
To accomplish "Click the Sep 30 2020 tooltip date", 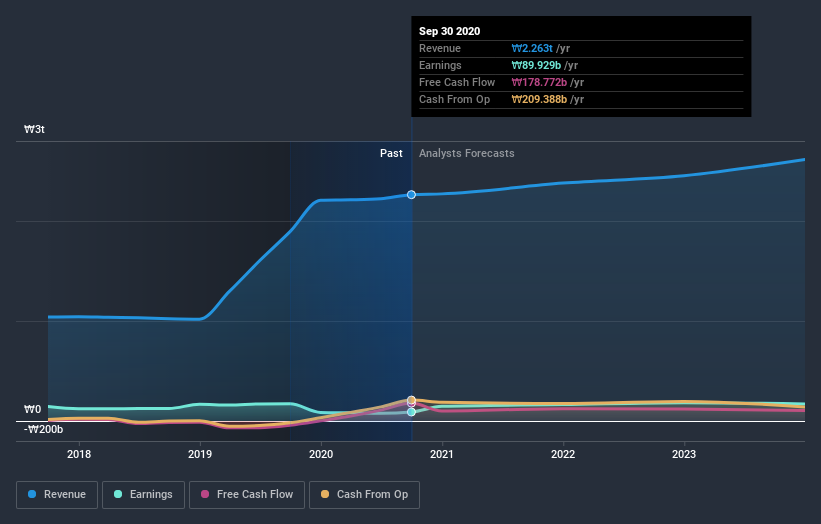I will [x=449, y=31].
